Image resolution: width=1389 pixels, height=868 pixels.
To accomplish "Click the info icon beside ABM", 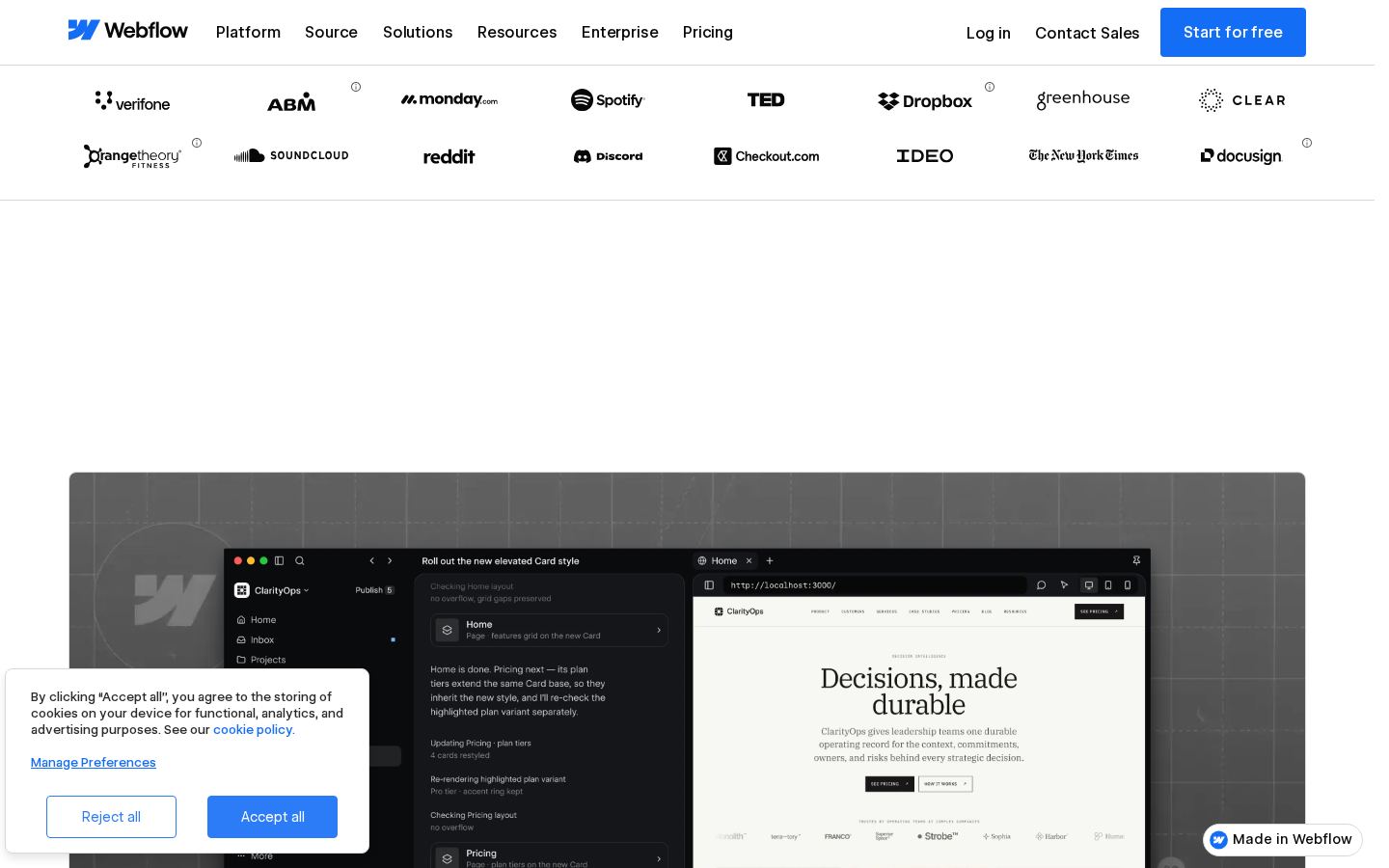I will [x=356, y=87].
